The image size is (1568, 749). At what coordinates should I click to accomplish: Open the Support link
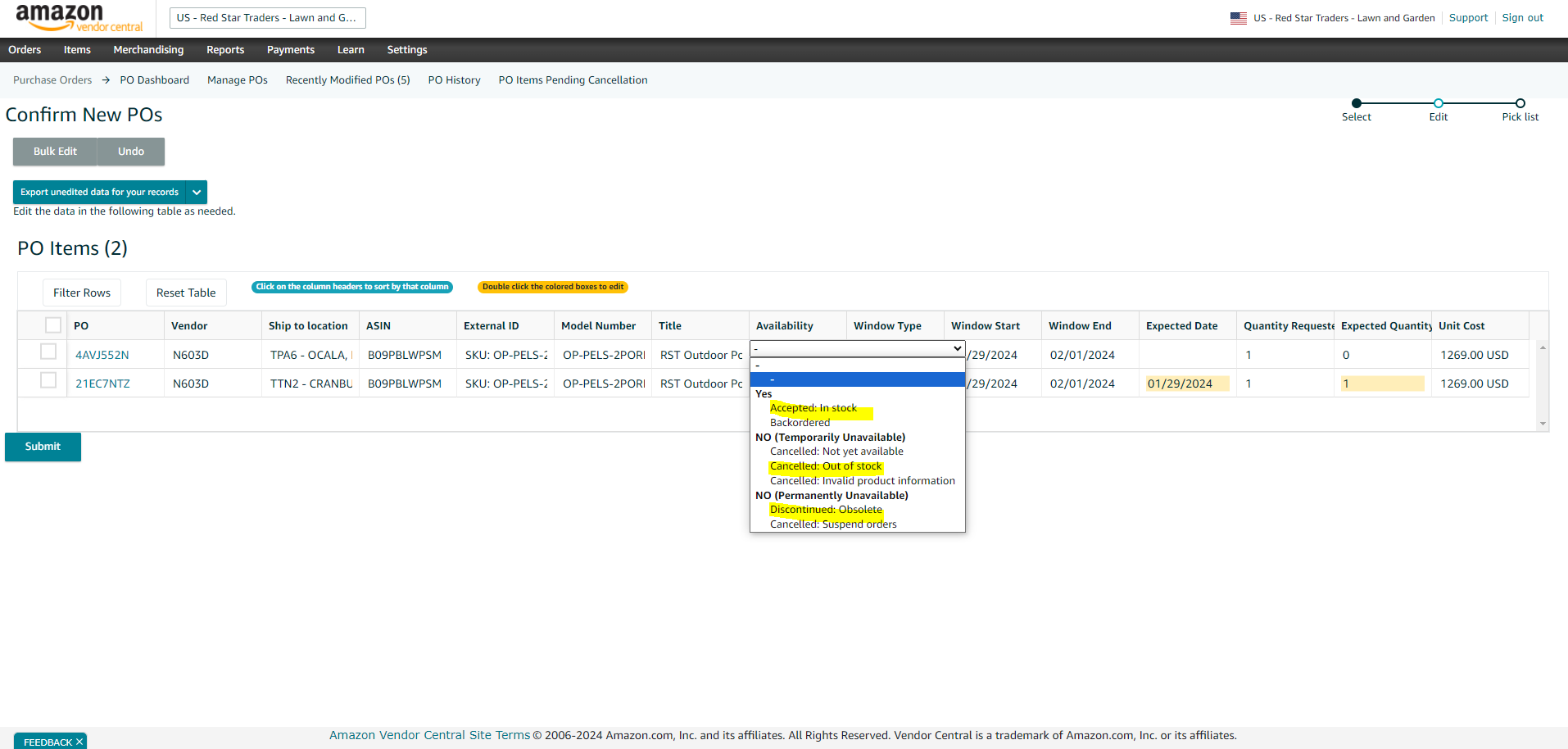click(1468, 18)
